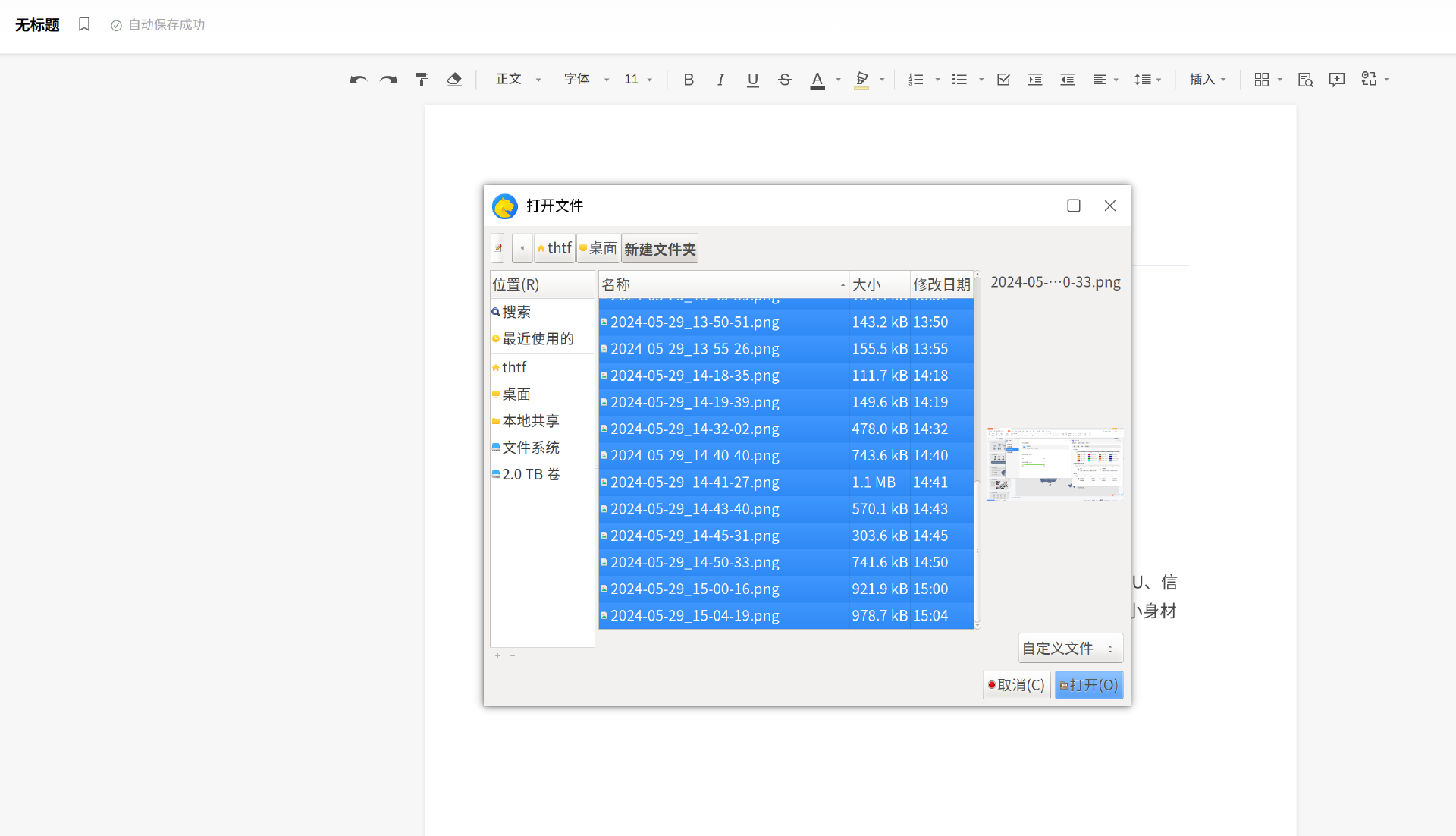Increase paragraph indent

1035,80
